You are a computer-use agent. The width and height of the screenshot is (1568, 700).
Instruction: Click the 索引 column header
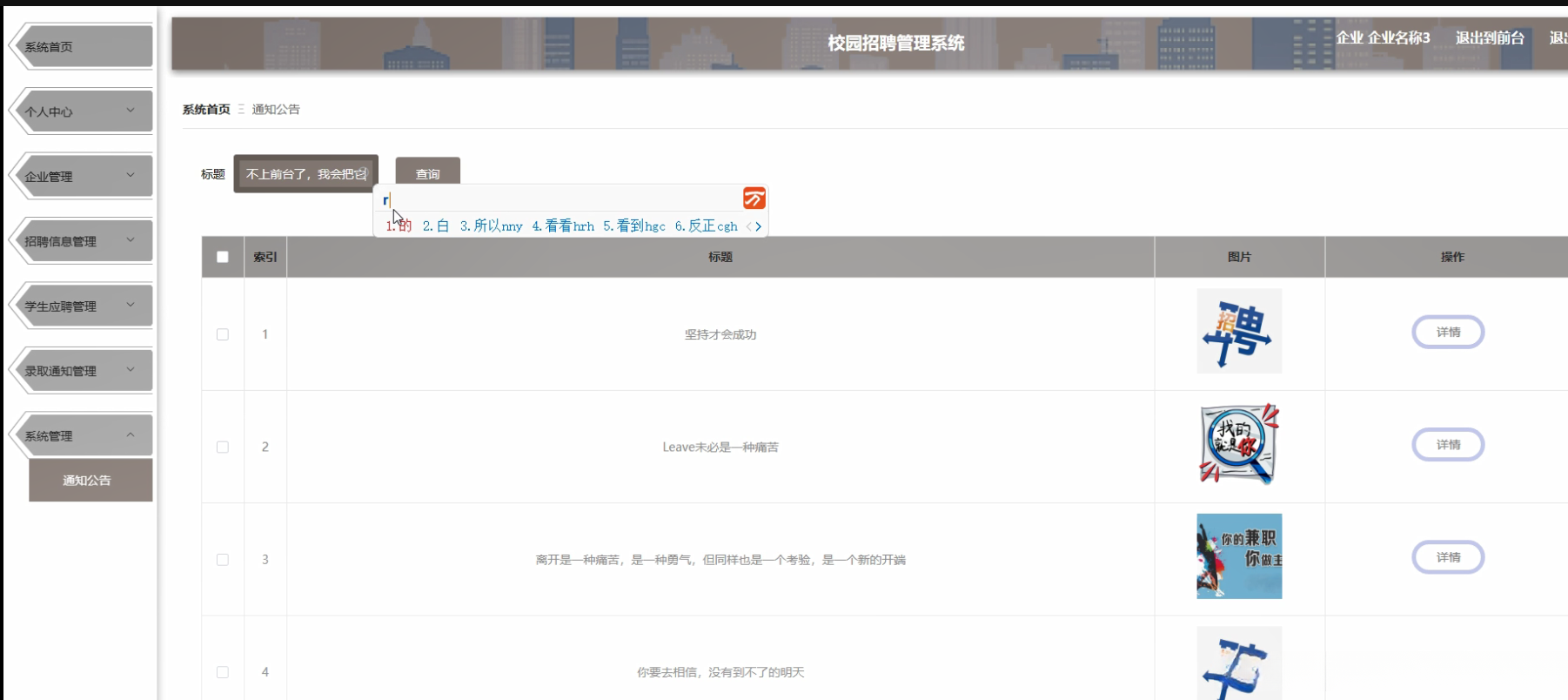(x=265, y=257)
